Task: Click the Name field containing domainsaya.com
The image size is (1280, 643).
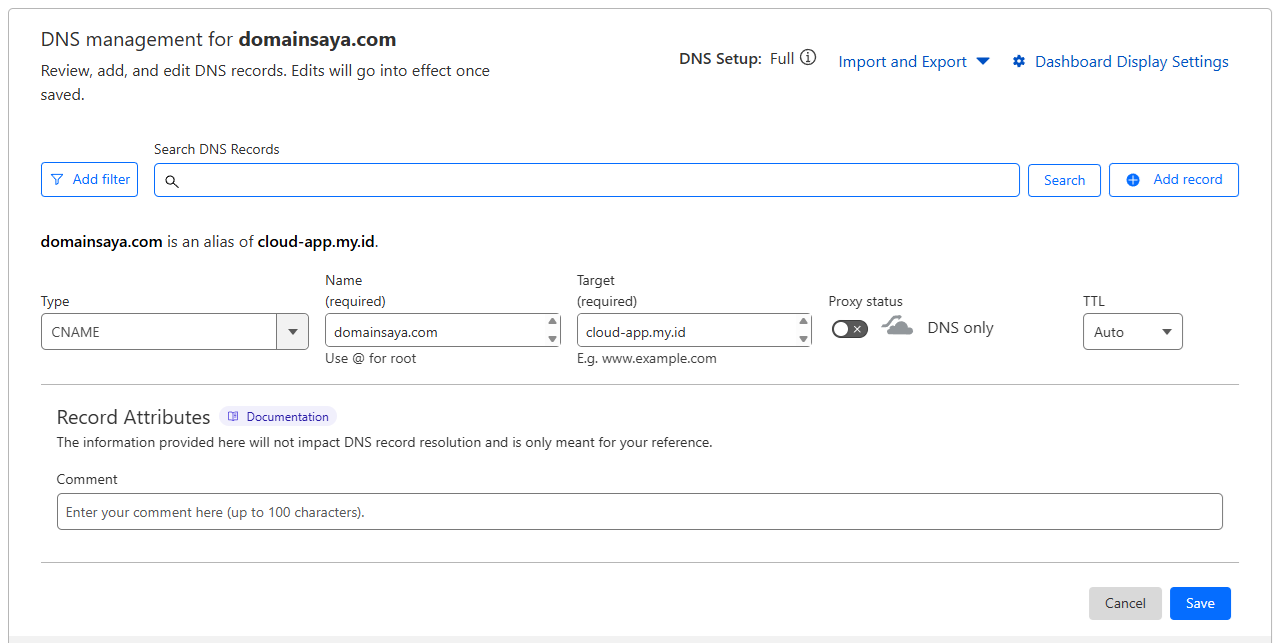Action: click(x=435, y=332)
